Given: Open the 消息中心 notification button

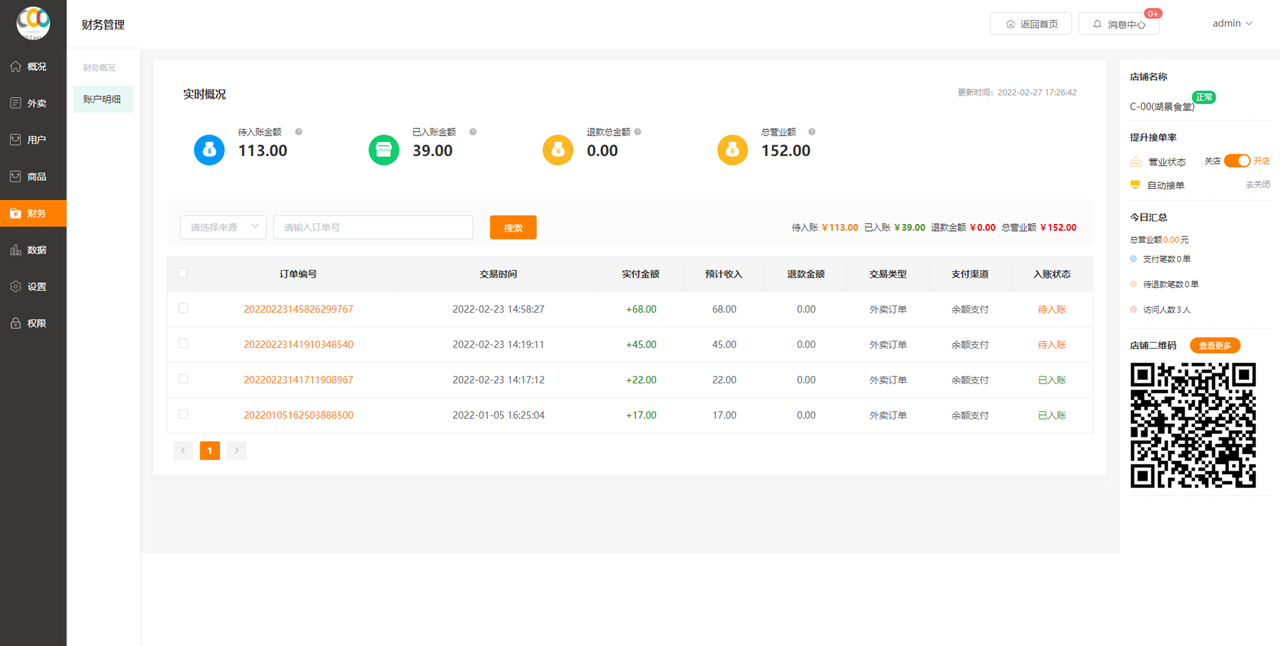Looking at the screenshot, I should point(1118,24).
